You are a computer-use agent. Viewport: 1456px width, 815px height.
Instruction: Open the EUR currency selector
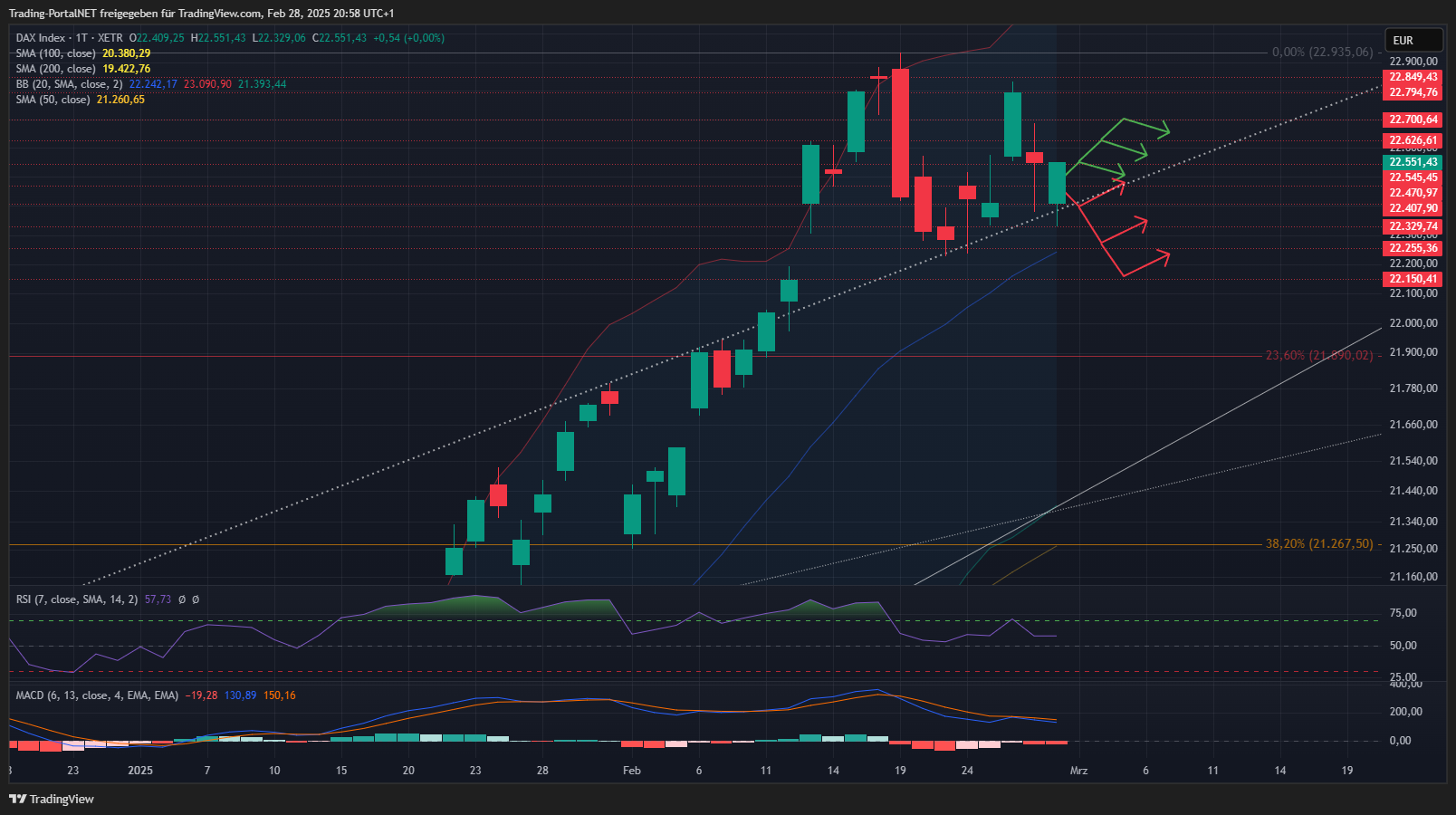click(x=1413, y=40)
